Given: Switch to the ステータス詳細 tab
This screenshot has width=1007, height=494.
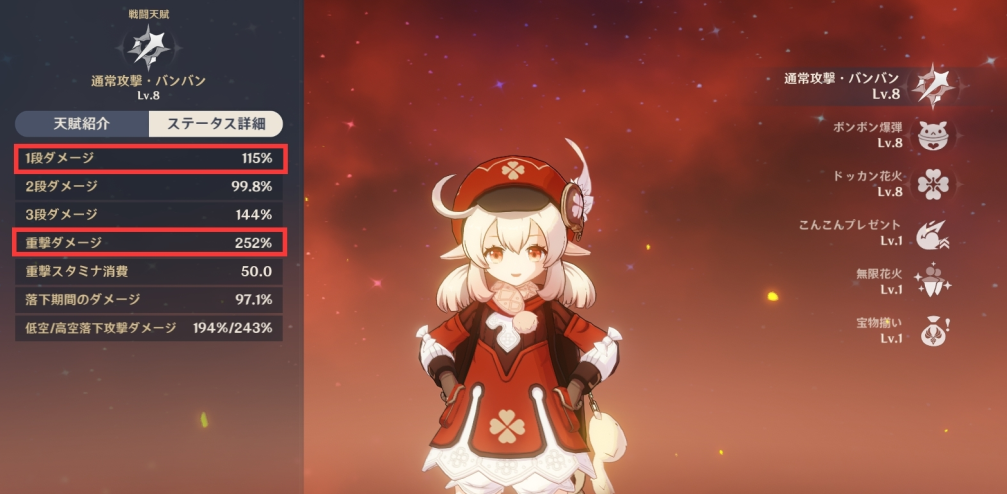Looking at the screenshot, I should [x=216, y=124].
